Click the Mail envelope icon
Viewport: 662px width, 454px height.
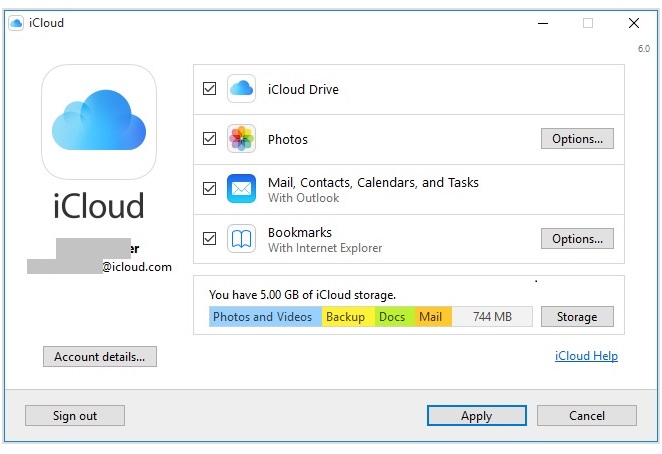tap(241, 188)
